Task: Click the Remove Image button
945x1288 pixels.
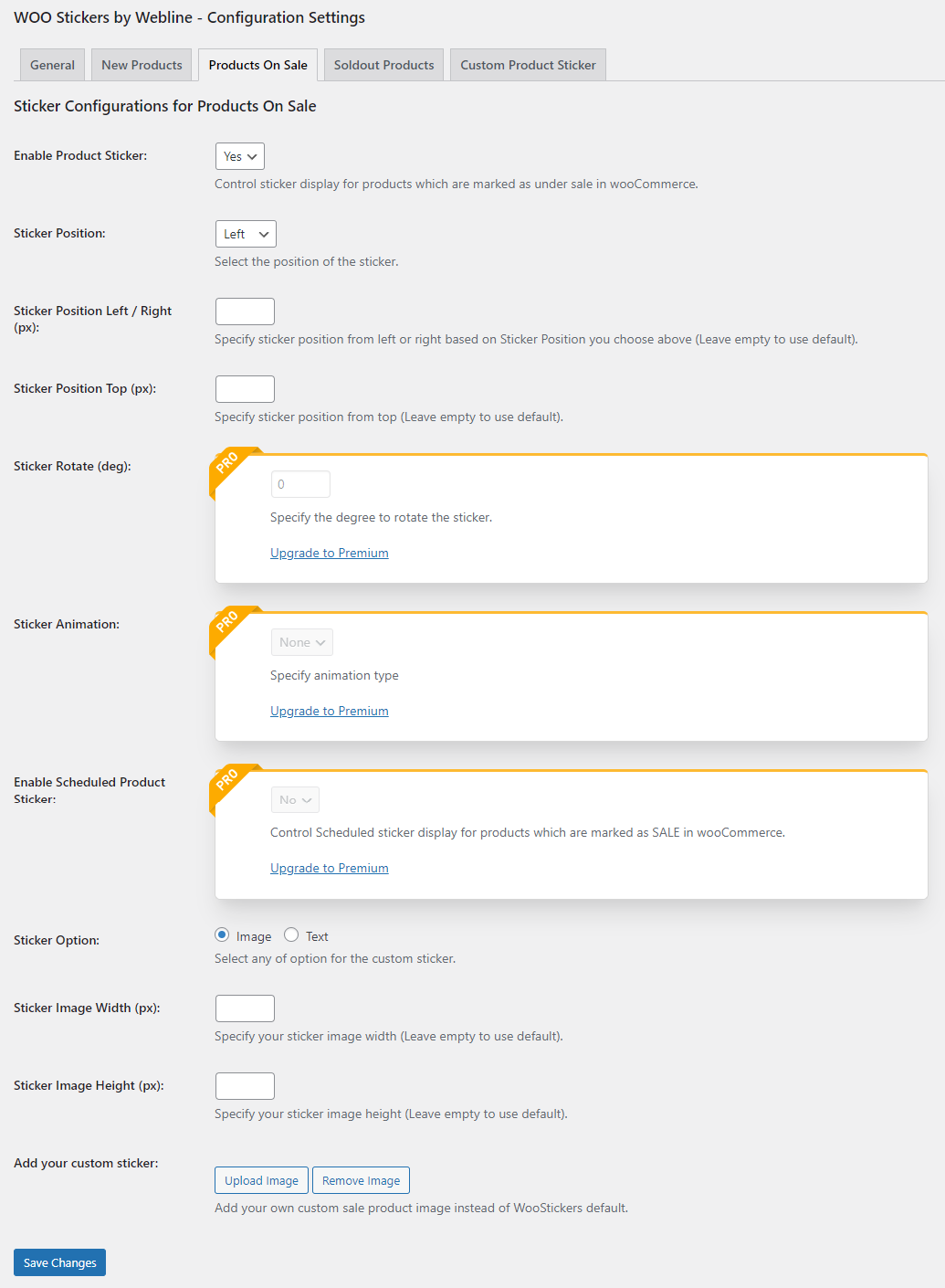Action: [361, 1180]
